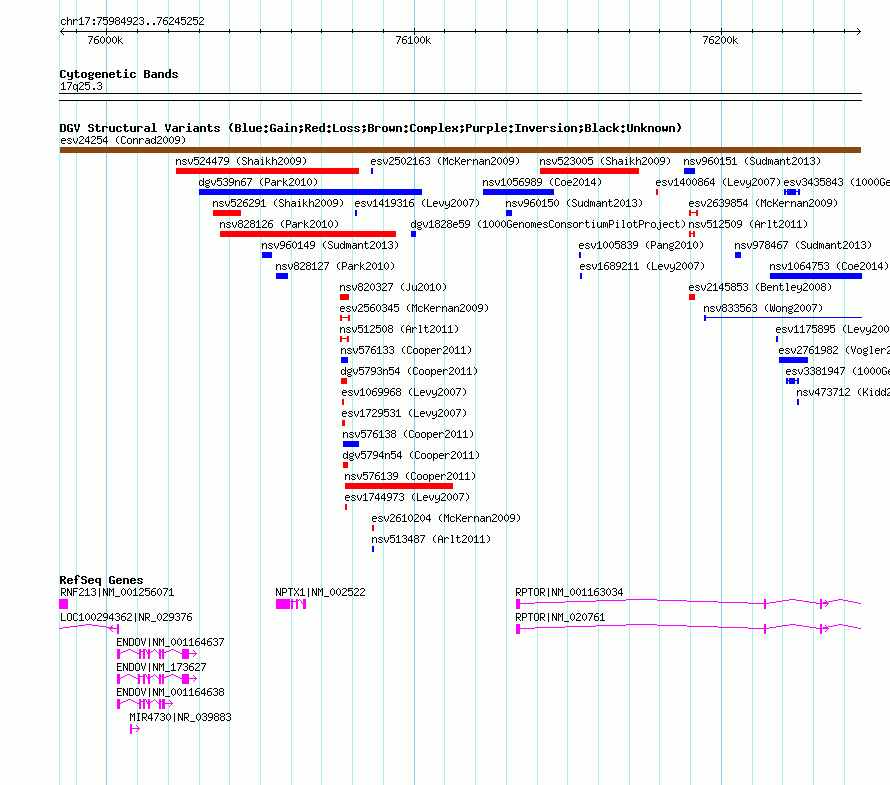Click the dgv1828e59 1000GenomesConsortiumPilotProject label
Screen dimensions: 890x785
[548, 224]
